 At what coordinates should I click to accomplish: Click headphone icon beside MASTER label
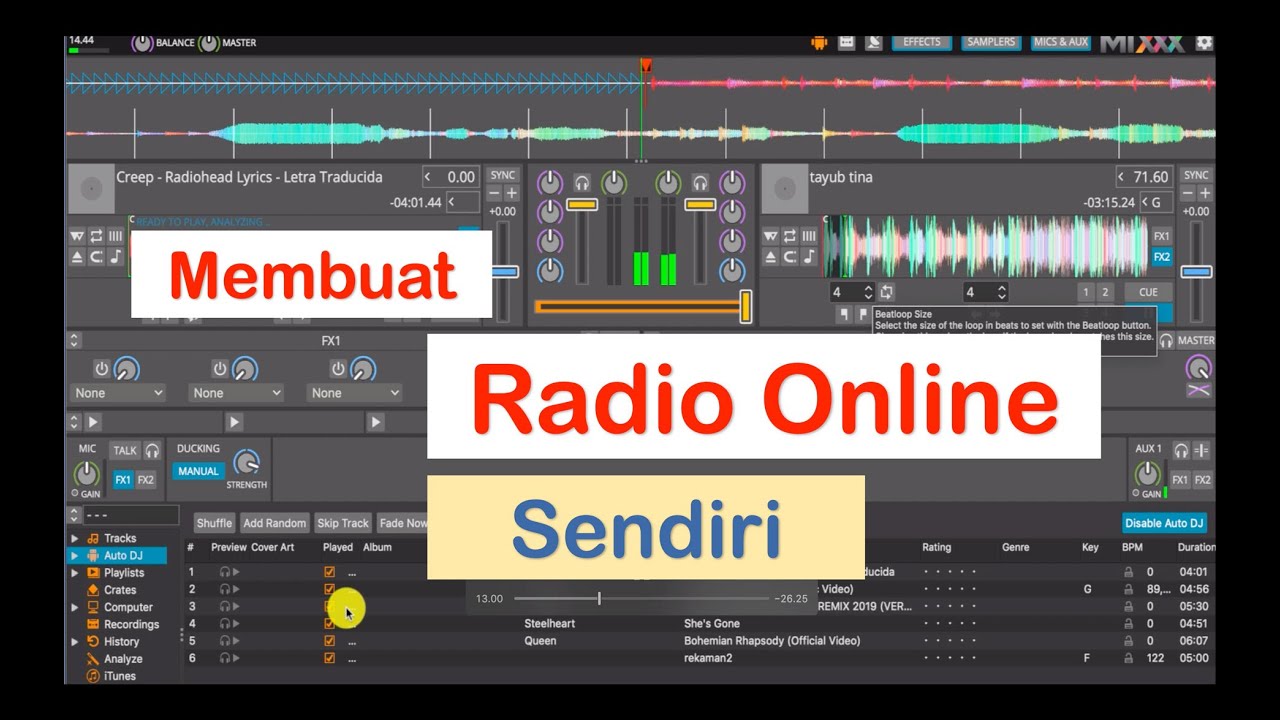coord(1165,340)
